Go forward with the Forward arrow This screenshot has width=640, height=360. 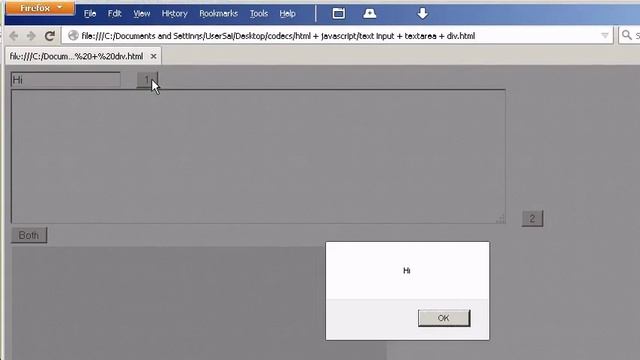tap(31, 36)
